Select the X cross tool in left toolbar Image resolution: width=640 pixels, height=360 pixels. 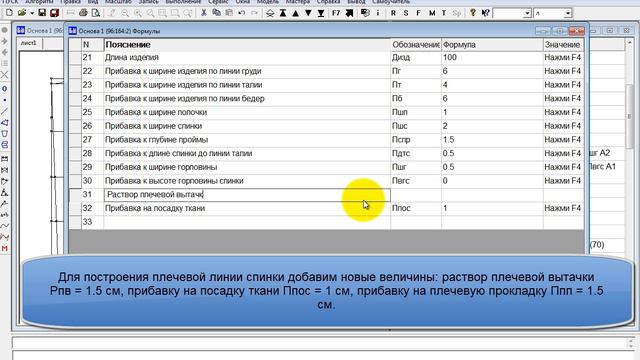(x=4, y=75)
